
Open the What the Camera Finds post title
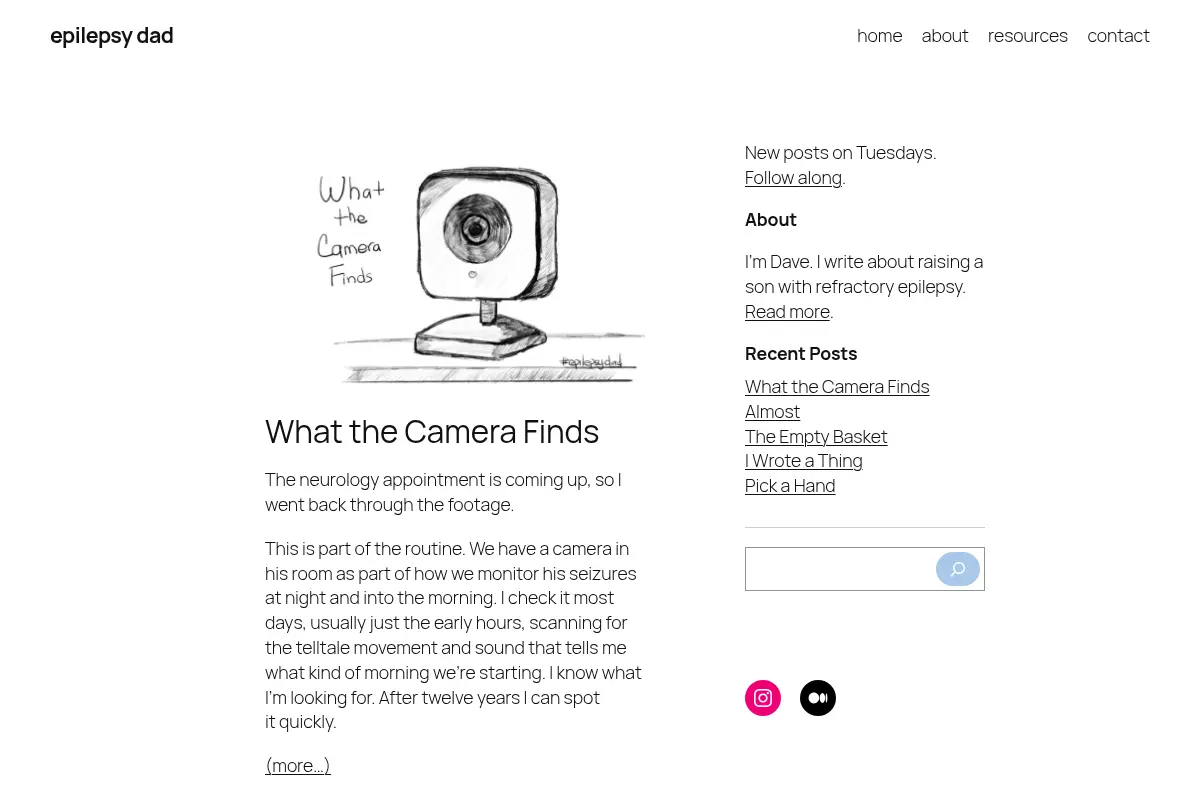point(432,432)
